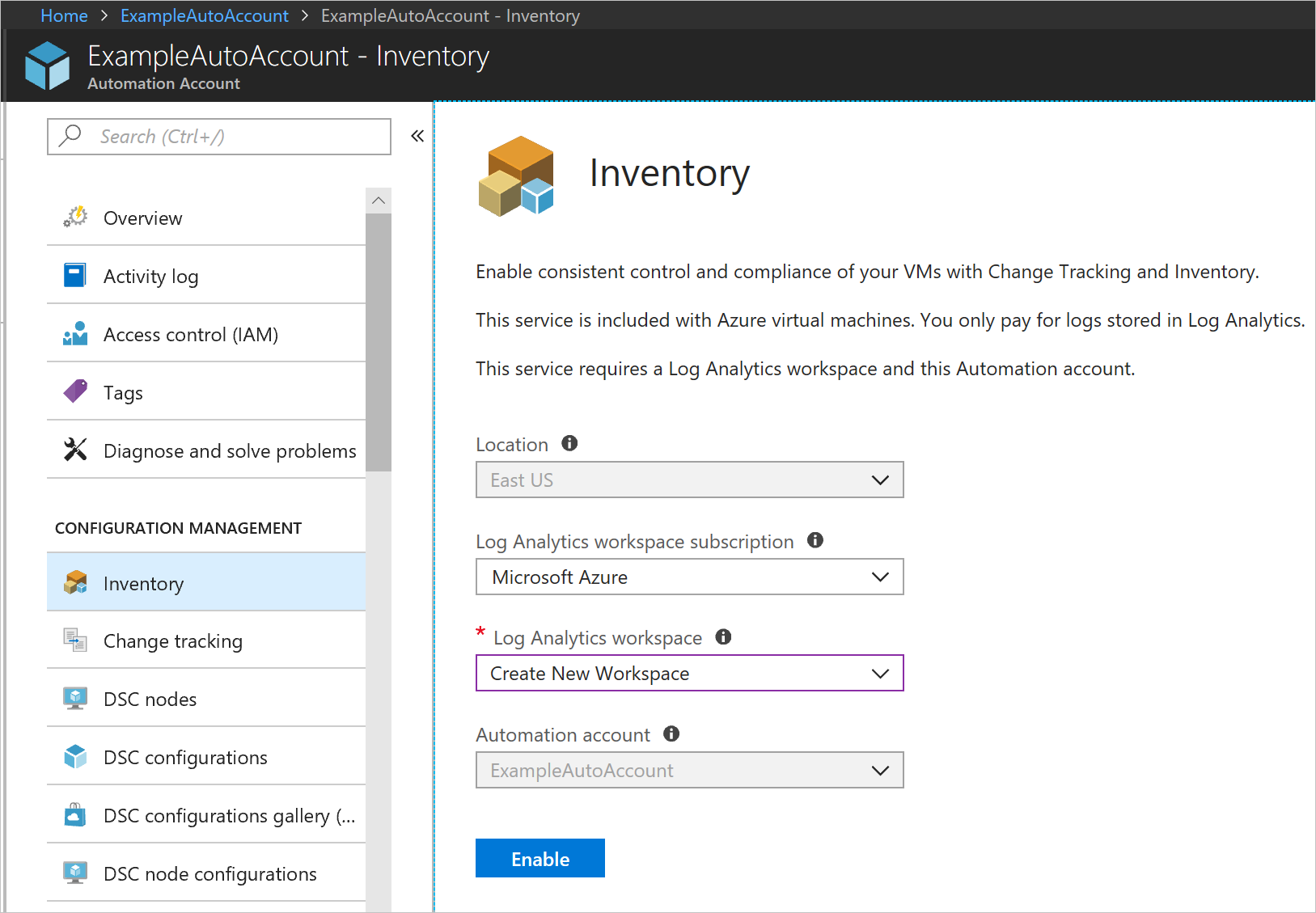1316x913 pixels.
Task: Select Inventory under Configuration Management
Action: pos(206,582)
